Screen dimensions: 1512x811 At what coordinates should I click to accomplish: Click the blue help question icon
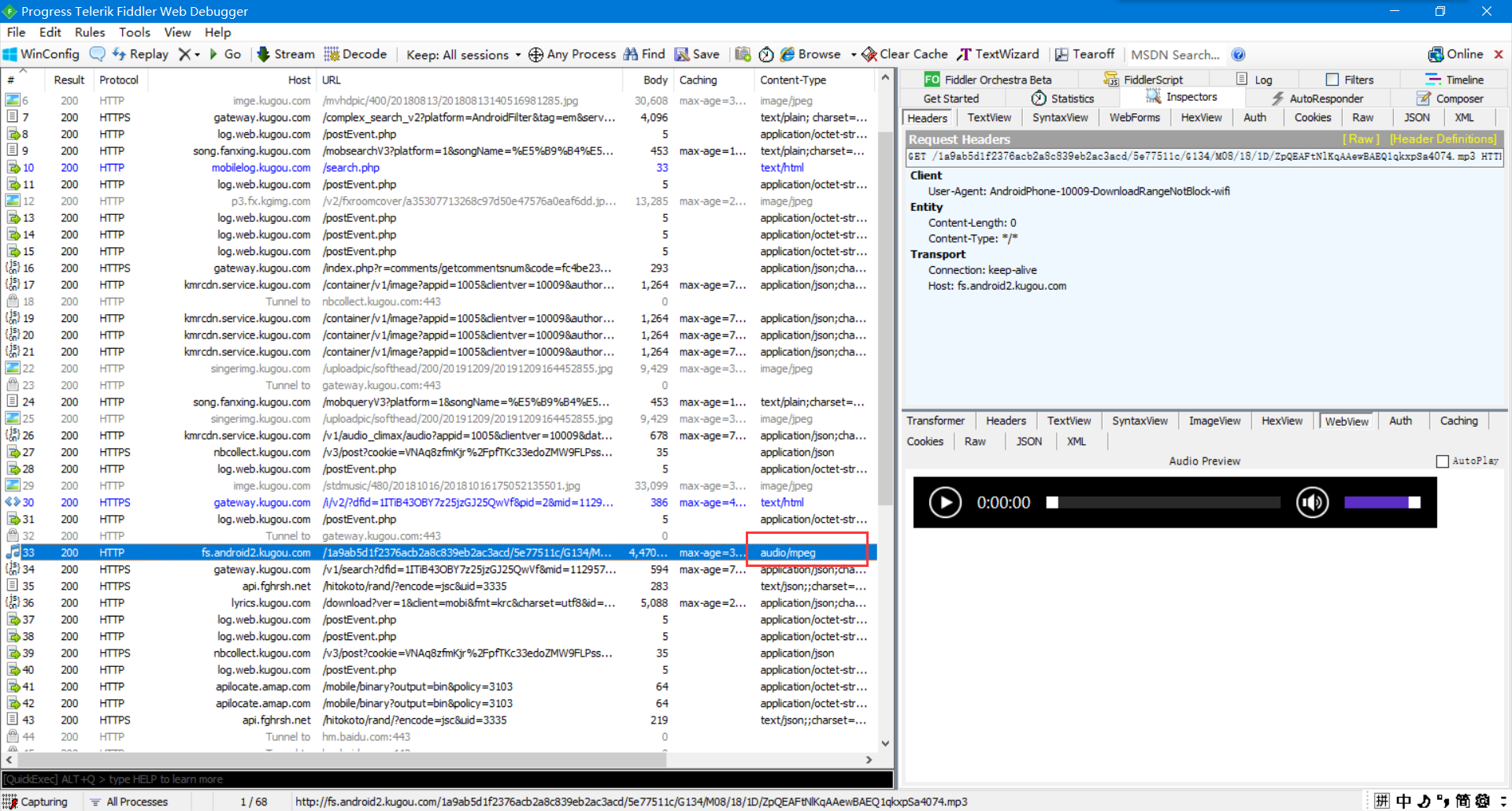coord(1239,54)
